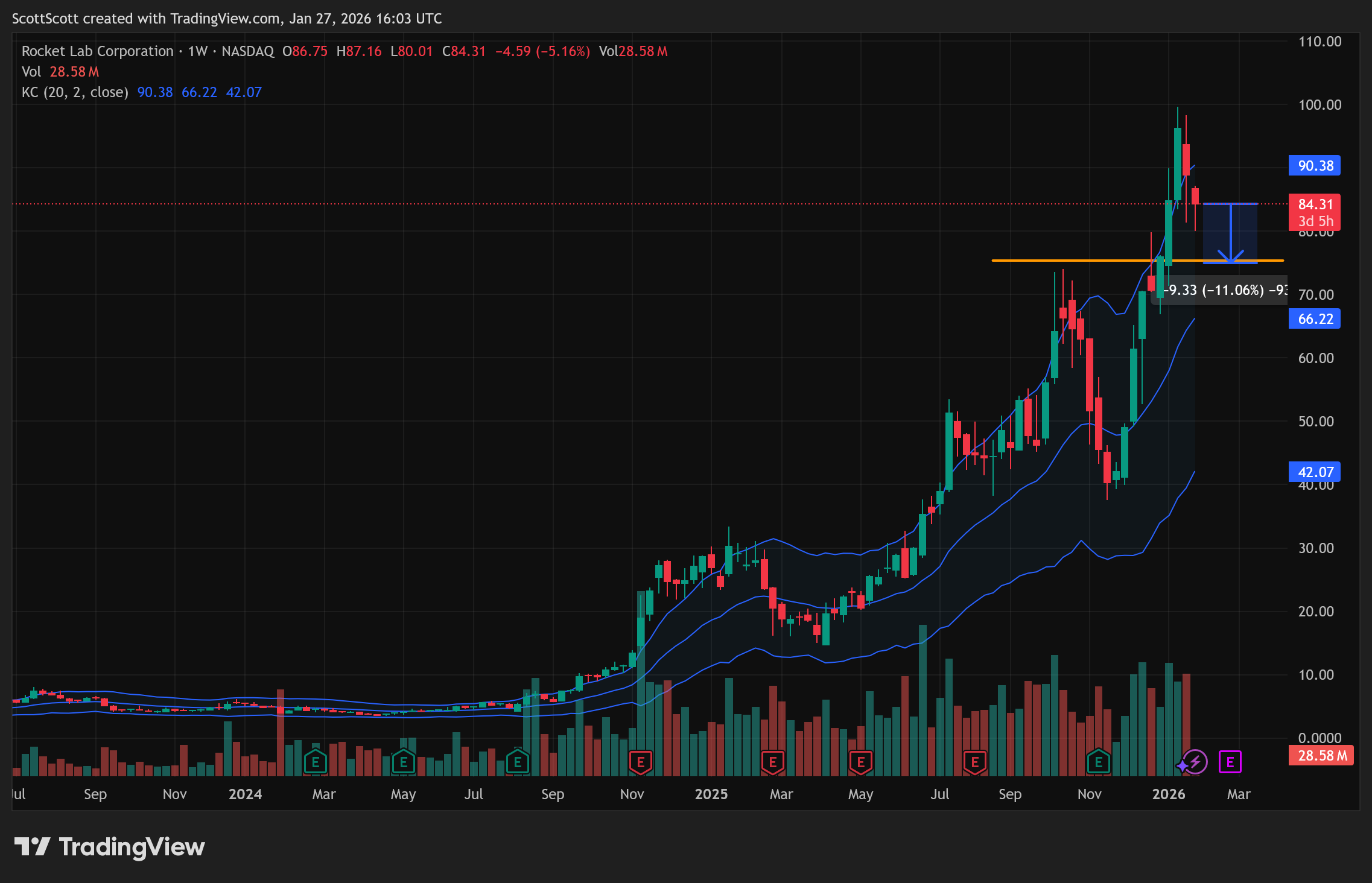The image size is (1372, 883).
Task: Click the 90.38 upper Keltner channel price label
Action: [1314, 166]
